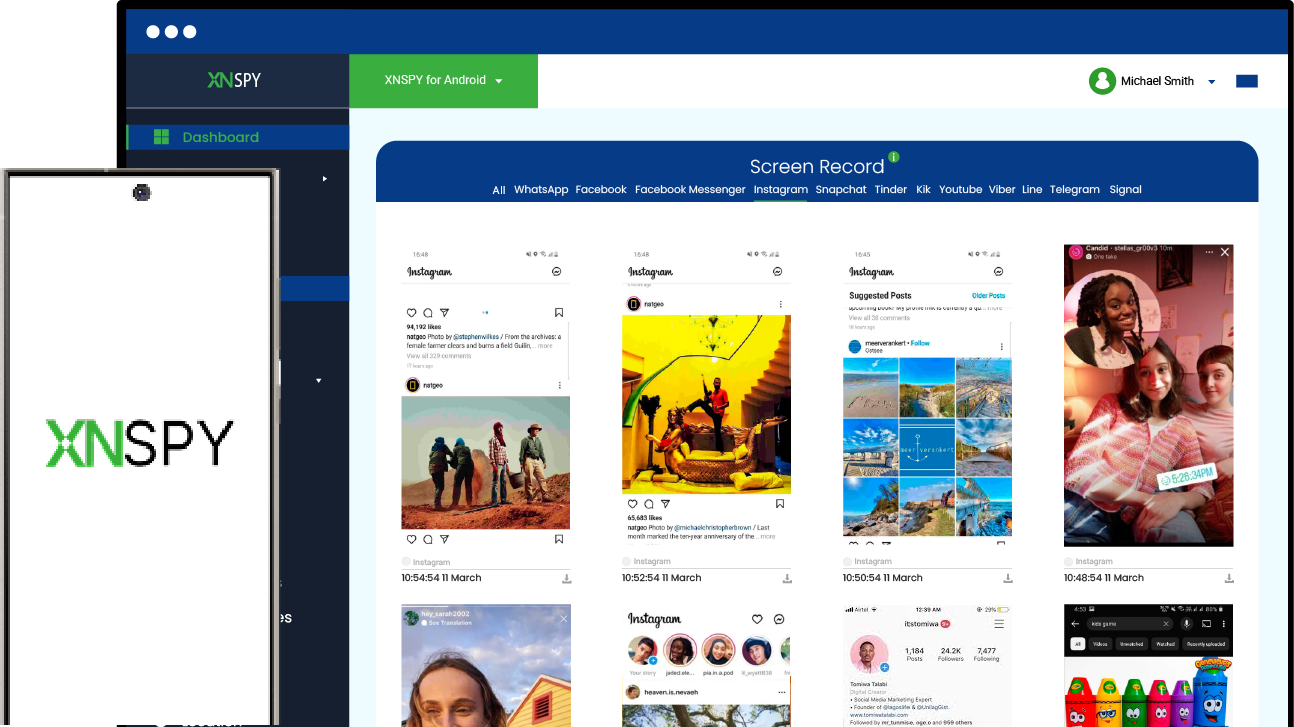The width and height of the screenshot is (1294, 727).
Task: Open the Candid story screenshot thumbnail
Action: (x=1148, y=395)
